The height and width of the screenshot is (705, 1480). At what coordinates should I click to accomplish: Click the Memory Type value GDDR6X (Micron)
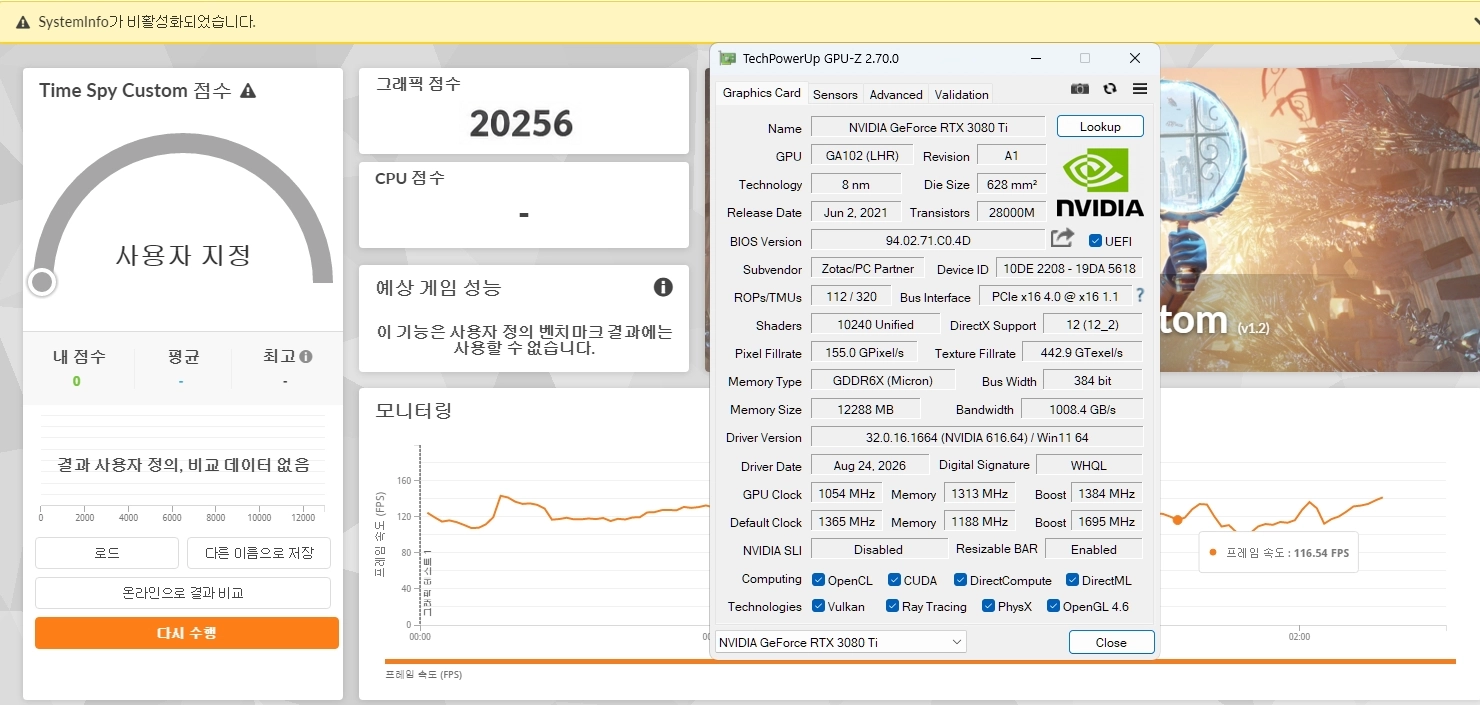(883, 381)
